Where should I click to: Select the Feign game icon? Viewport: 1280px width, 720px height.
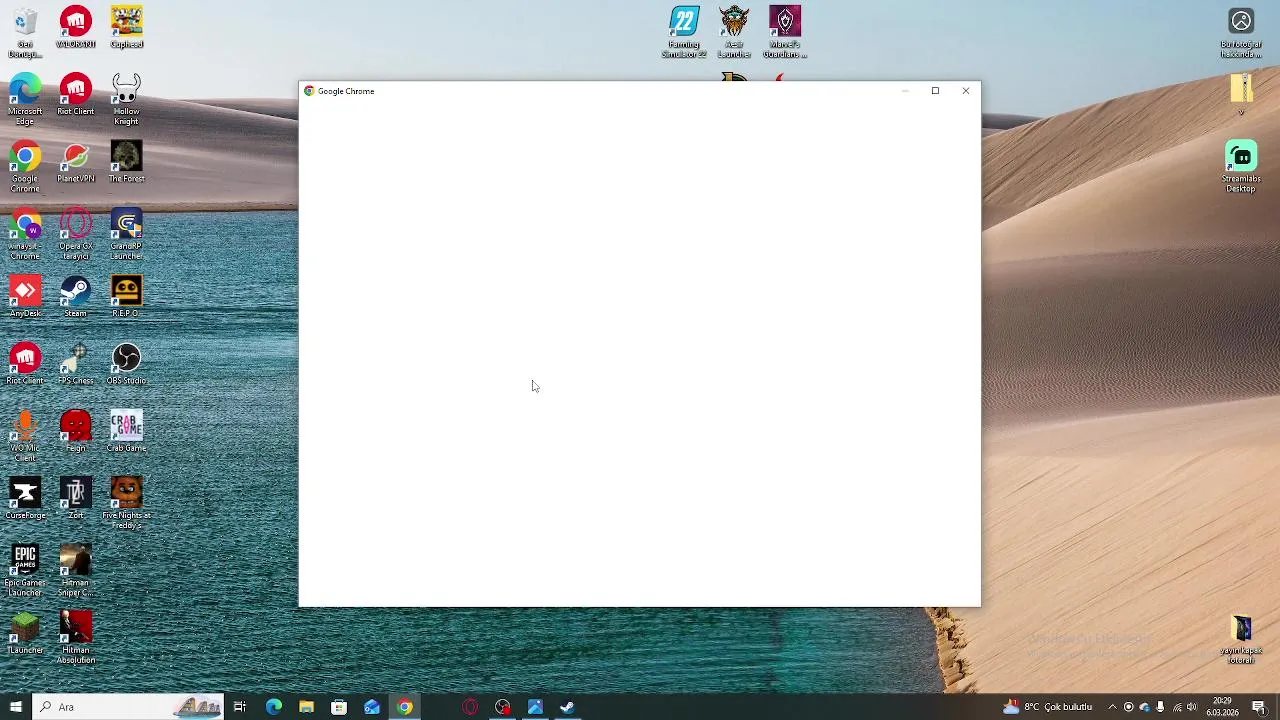(75, 431)
